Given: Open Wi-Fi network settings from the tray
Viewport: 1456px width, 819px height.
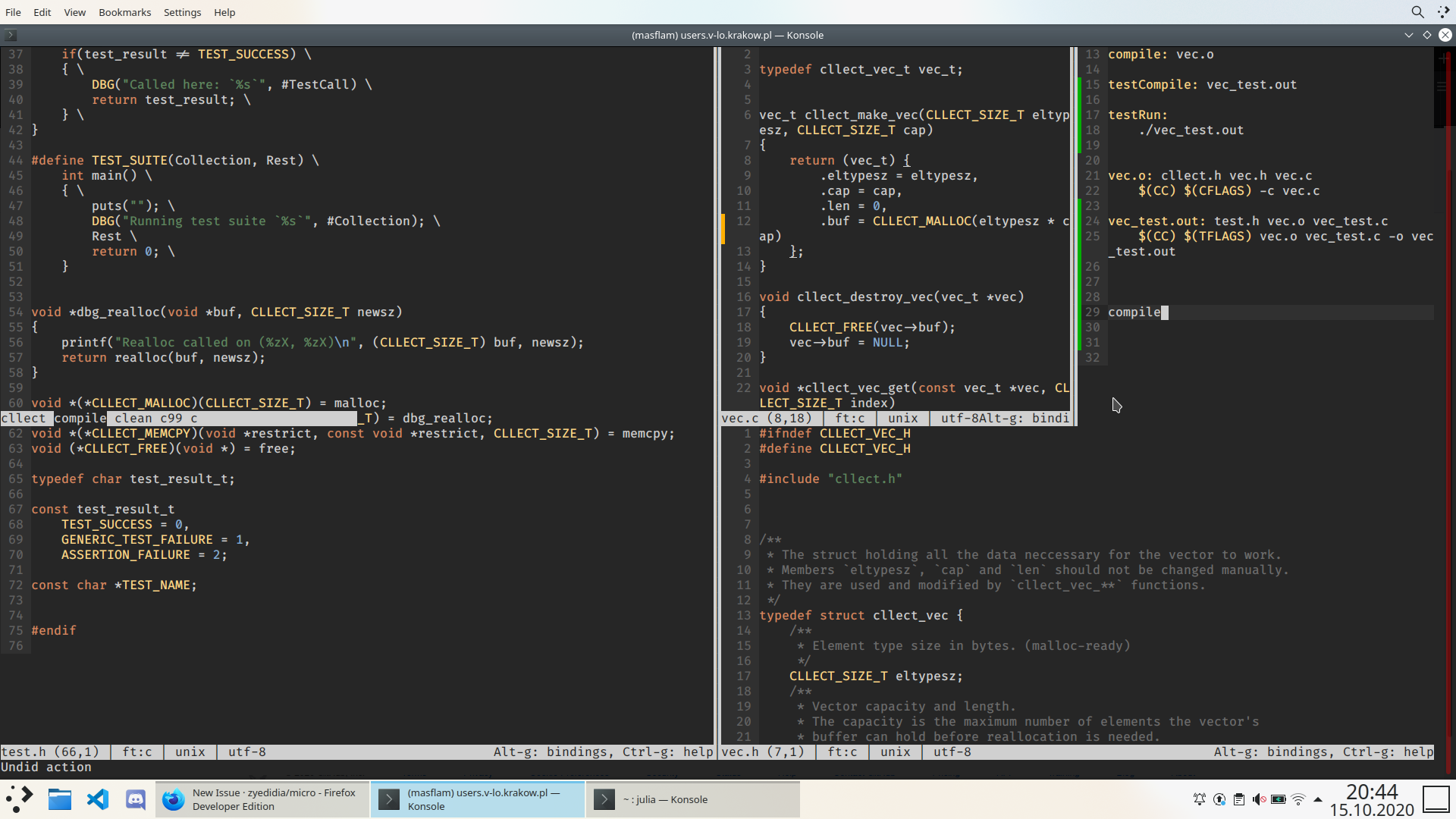Looking at the screenshot, I should coord(1298,799).
